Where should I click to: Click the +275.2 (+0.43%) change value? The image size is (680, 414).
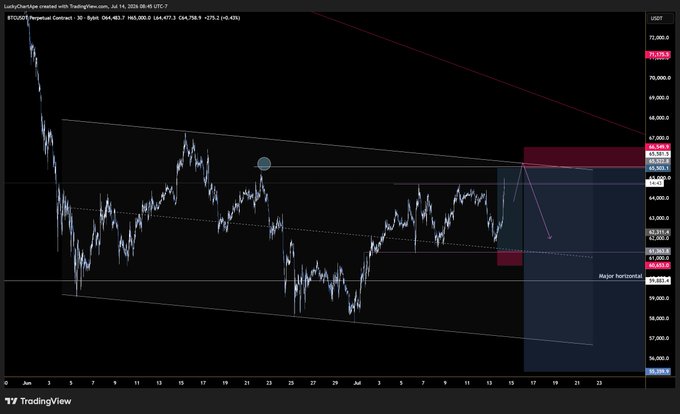pyautogui.click(x=221, y=18)
